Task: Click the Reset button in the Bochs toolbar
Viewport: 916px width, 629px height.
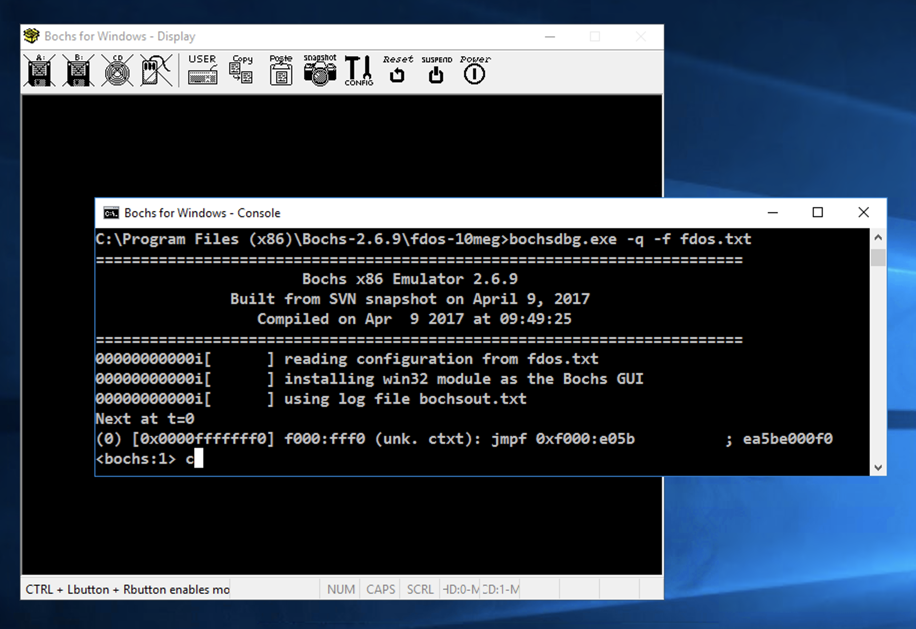Action: pyautogui.click(x=398, y=70)
